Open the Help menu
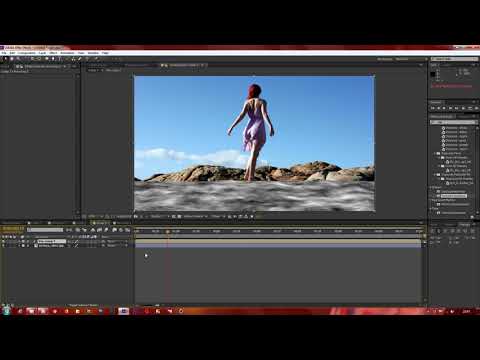Image resolution: width=480 pixels, height=360 pixels. 105,53
